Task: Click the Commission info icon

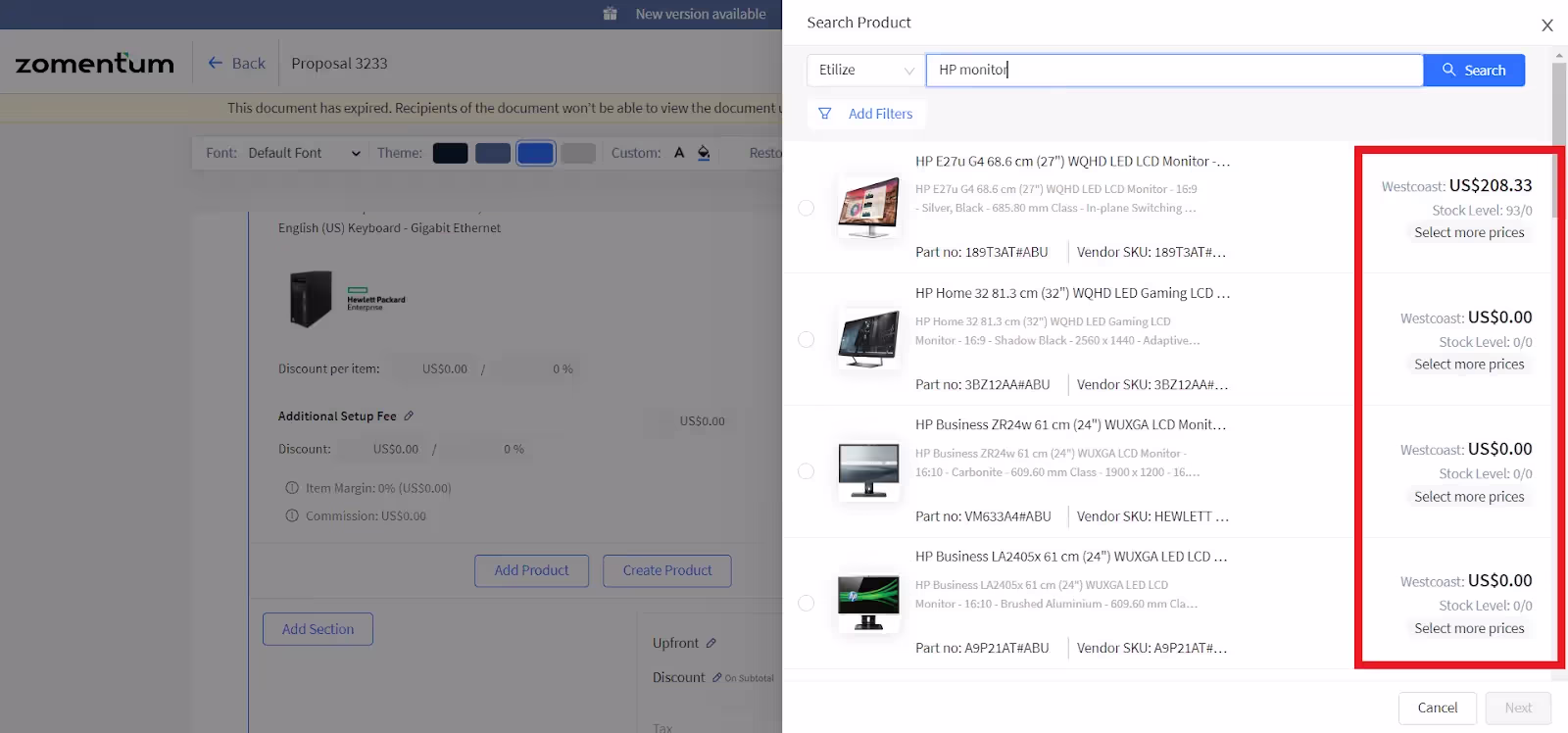Action: pyautogui.click(x=292, y=515)
